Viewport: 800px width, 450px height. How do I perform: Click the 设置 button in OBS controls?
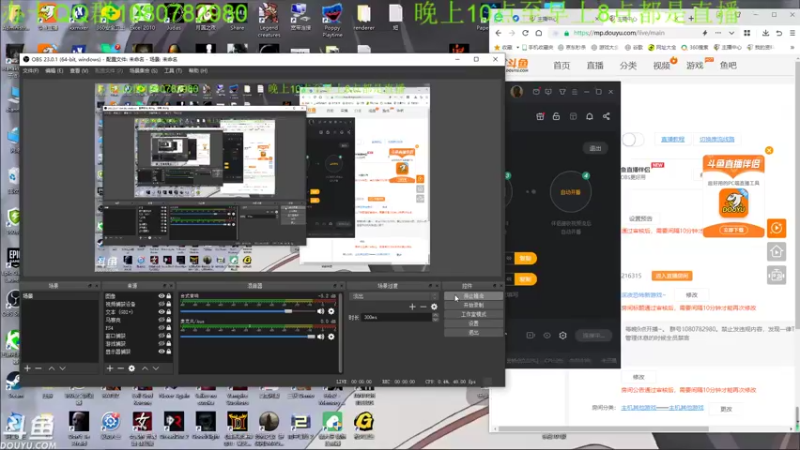tap(473, 323)
